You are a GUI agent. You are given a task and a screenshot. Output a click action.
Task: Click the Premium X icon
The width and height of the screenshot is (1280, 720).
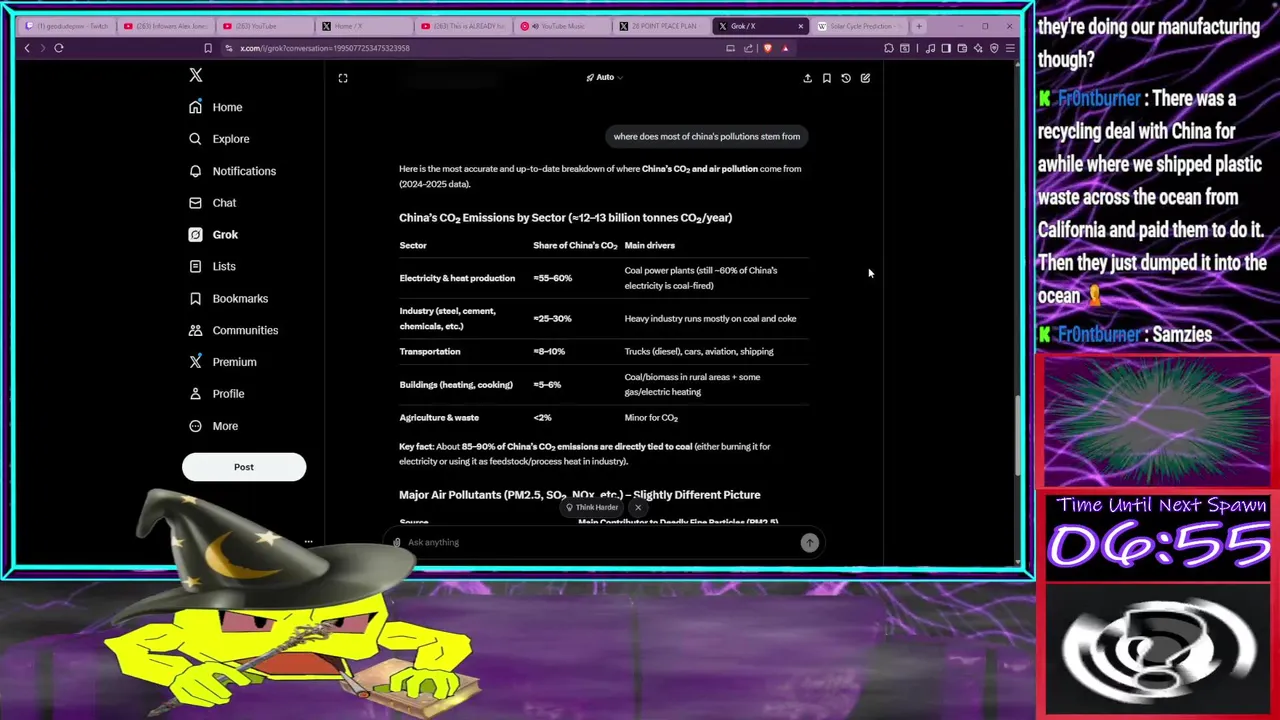pos(195,362)
